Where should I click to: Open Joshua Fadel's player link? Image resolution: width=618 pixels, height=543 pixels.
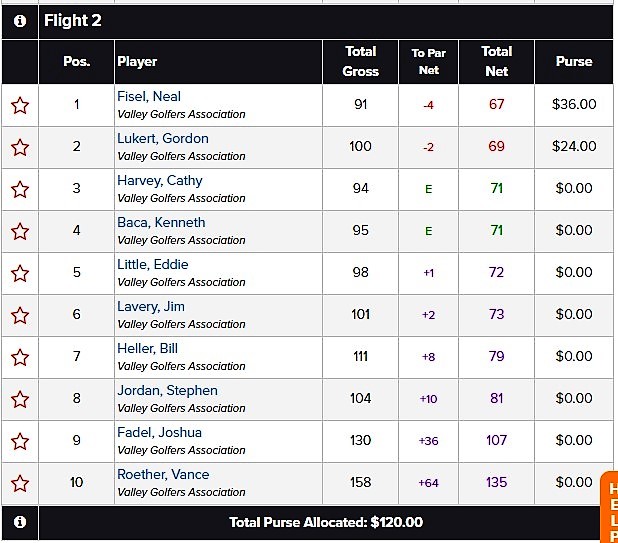click(x=159, y=433)
